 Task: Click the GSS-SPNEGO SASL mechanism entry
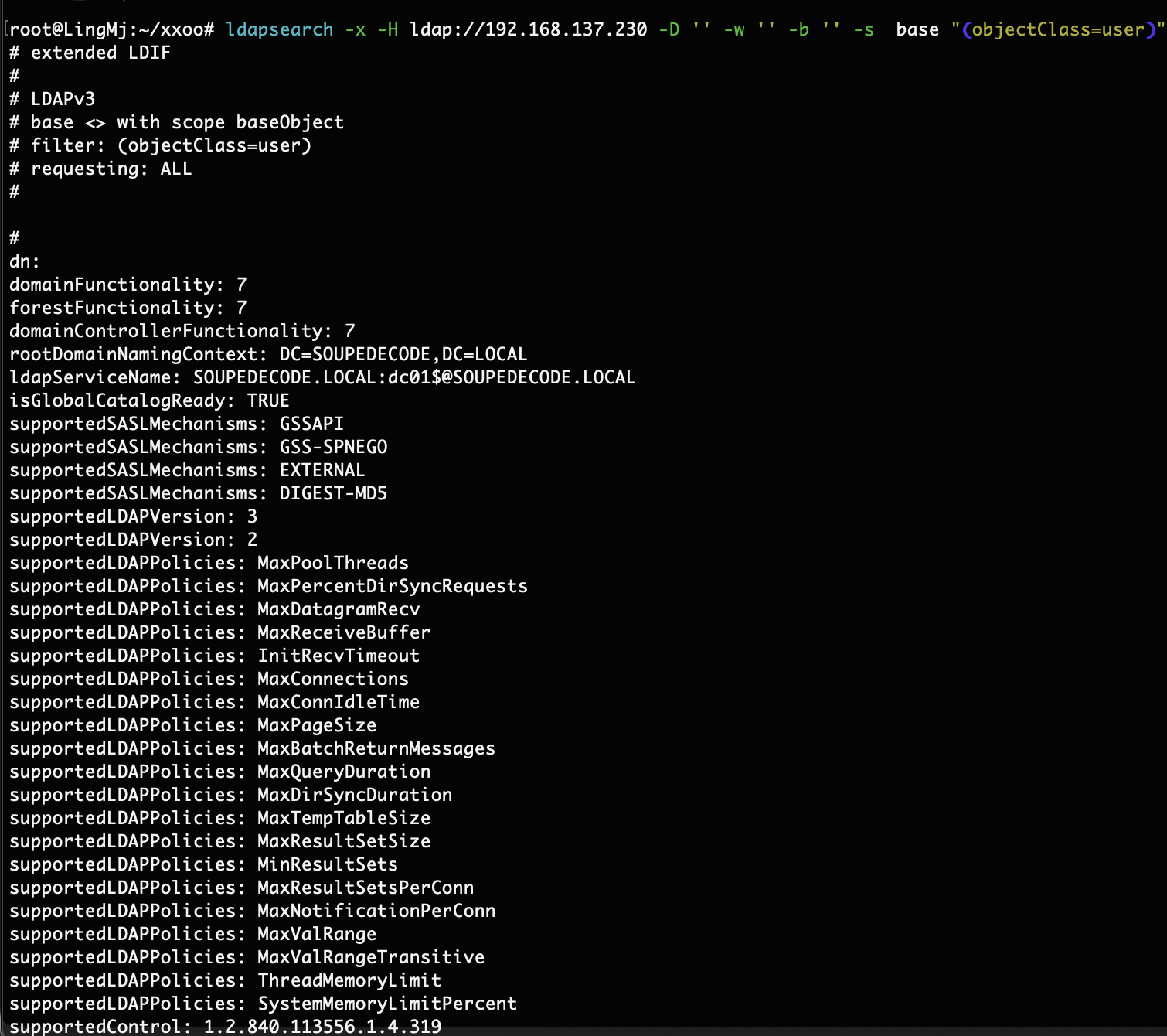point(333,447)
